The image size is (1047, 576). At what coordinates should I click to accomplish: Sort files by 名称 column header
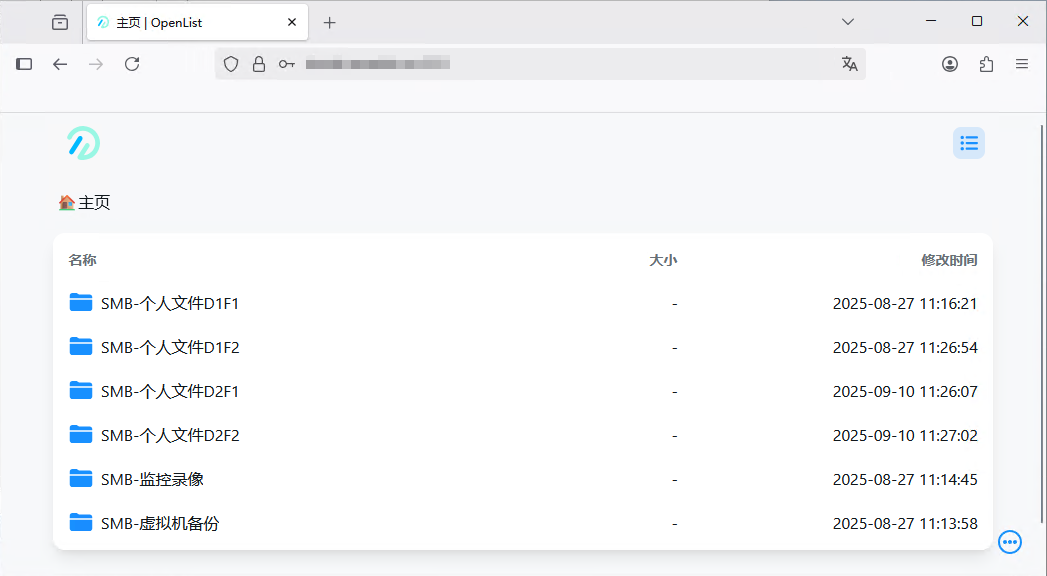[82, 260]
